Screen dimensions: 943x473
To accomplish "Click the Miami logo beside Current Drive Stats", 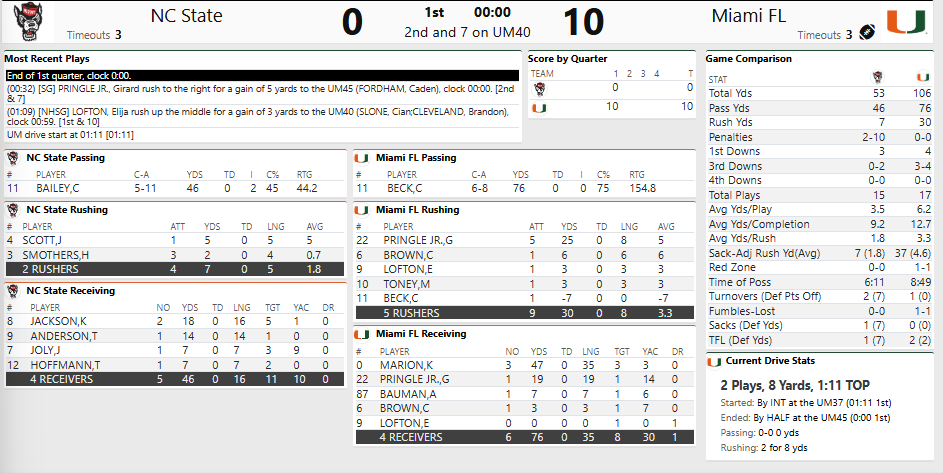I will pyautogui.click(x=714, y=361).
